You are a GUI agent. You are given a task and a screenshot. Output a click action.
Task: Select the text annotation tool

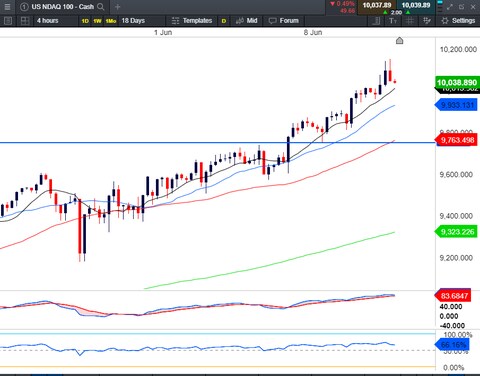click(x=393, y=21)
